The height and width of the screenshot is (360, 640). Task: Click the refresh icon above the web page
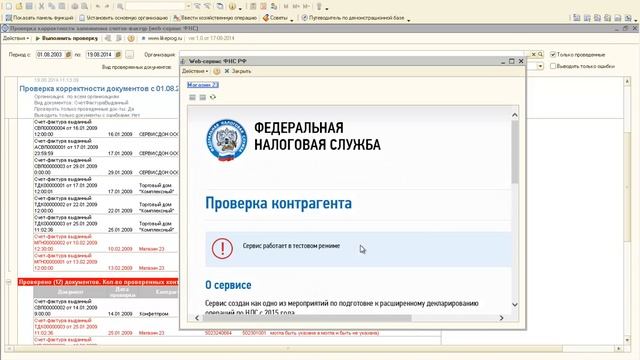213,97
